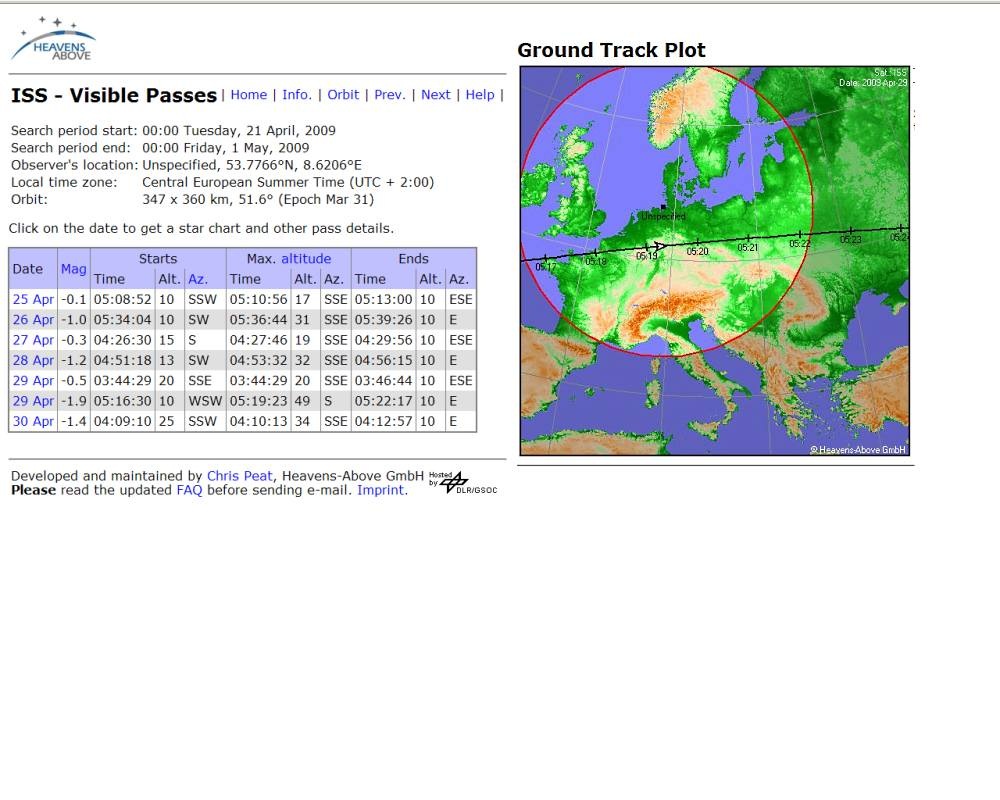Open the 30 Apr pass details
Image resolution: width=1000 pixels, height=800 pixels.
[x=33, y=421]
